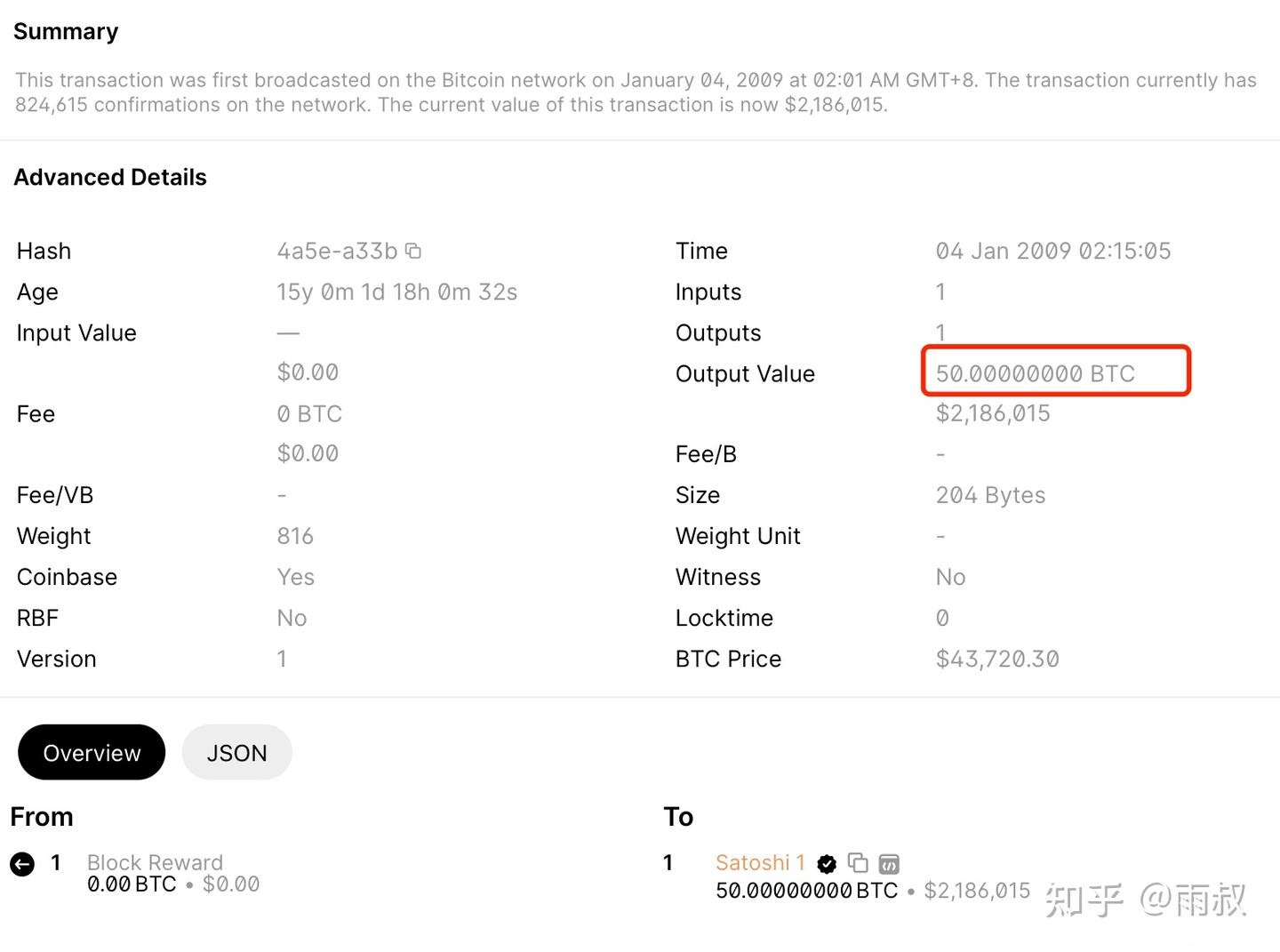Viewport: 1280px width, 952px height.
Task: Open the script icon next to Satoshi 1
Action: coord(889,863)
